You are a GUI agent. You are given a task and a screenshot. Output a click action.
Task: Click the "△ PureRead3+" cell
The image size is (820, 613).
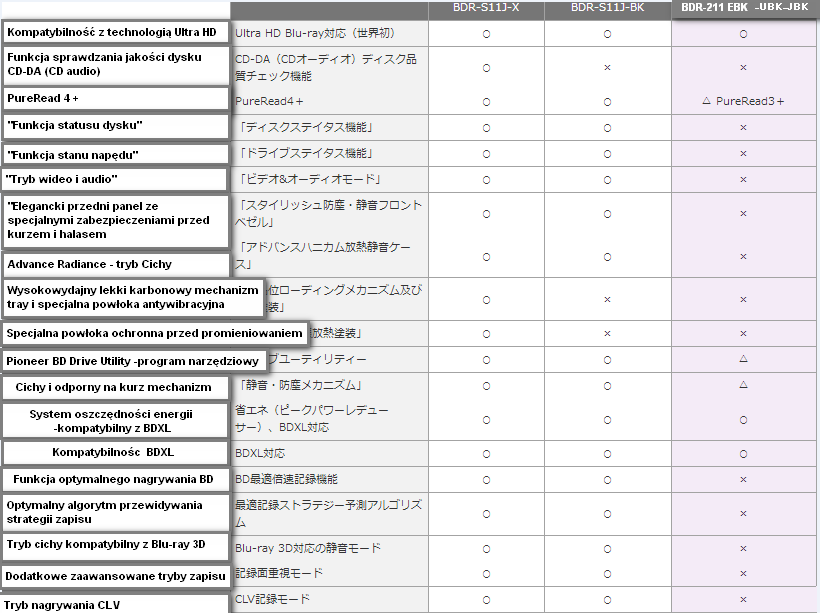[x=743, y=101]
